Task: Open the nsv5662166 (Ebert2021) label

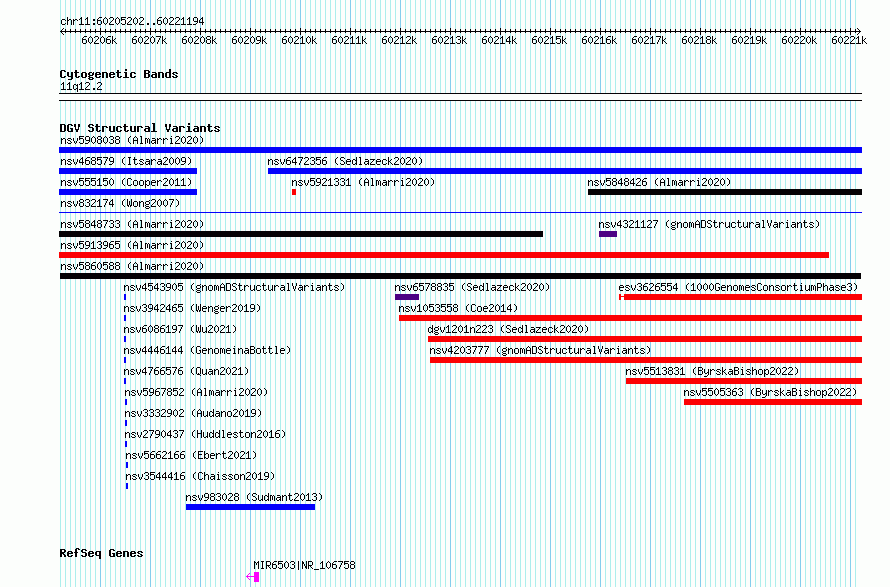Action: [191, 455]
